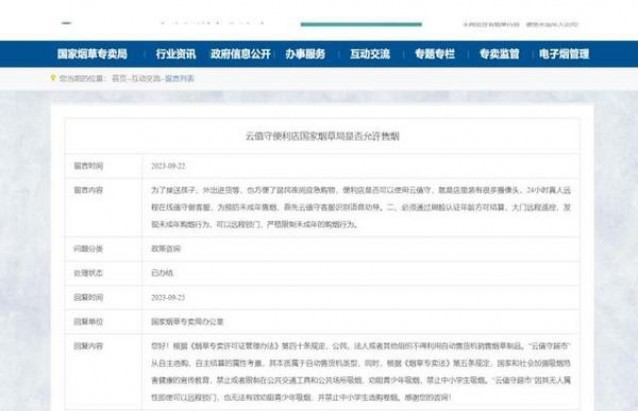Screen dimensions: 638x411
Task: Go to 政府信息公开 section
Action: click(x=240, y=54)
